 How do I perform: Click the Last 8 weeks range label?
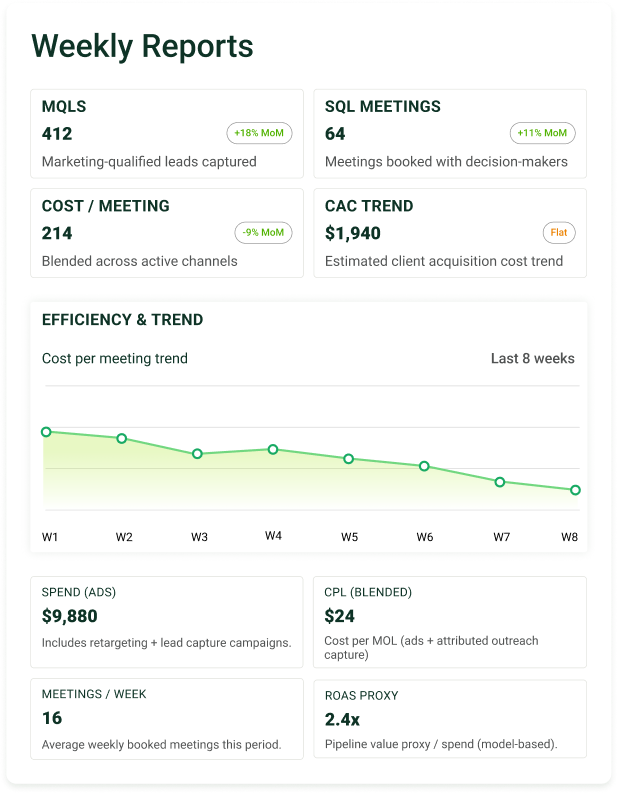(532, 358)
